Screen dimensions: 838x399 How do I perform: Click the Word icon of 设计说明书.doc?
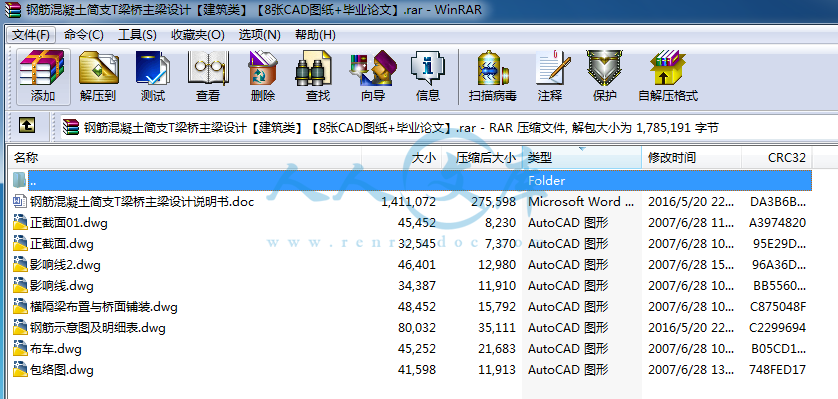tap(20, 201)
